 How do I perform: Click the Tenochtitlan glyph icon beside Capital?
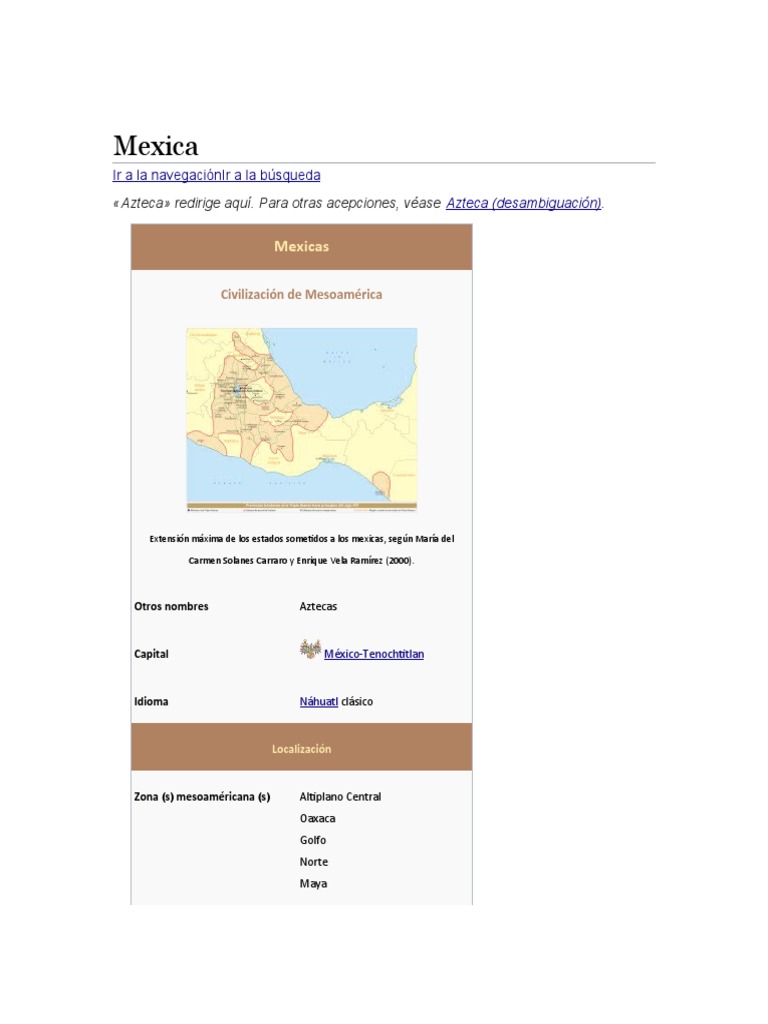tap(310, 649)
